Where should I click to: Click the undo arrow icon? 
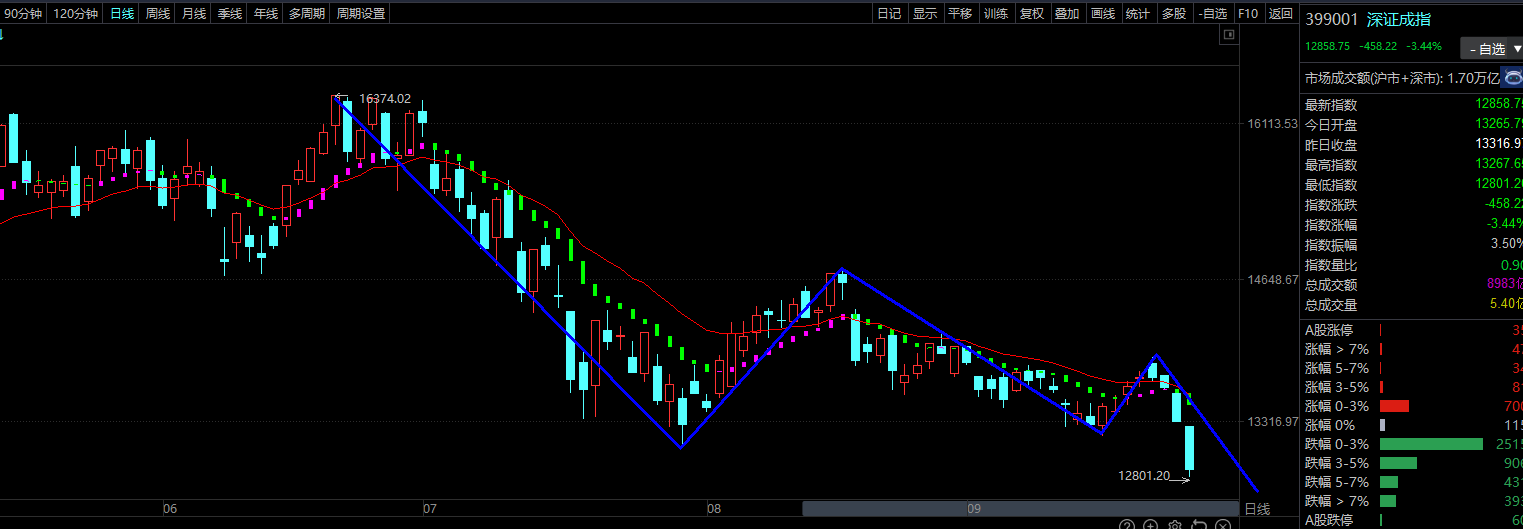coord(1199,525)
